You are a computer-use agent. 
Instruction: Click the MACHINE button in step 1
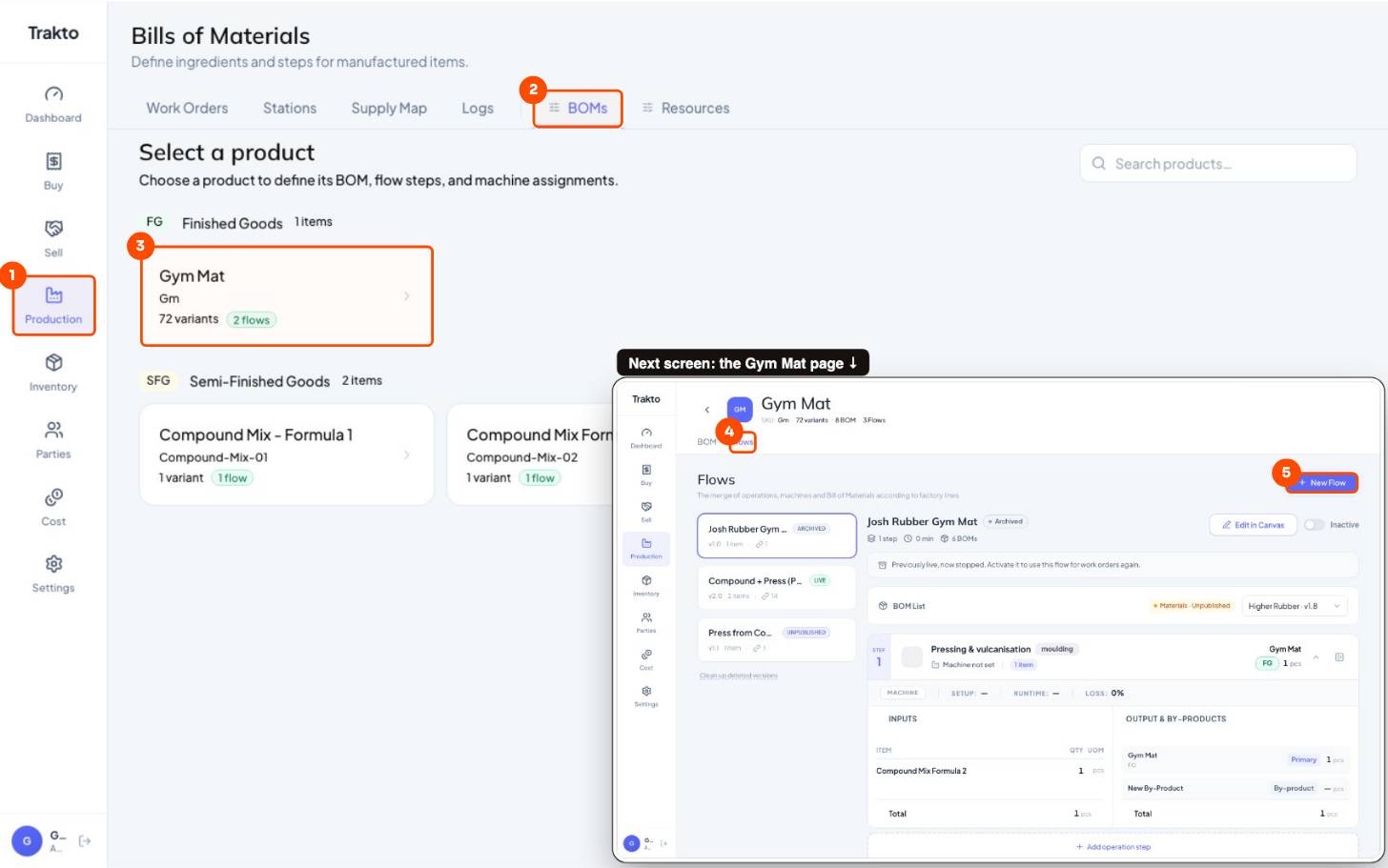point(902,693)
